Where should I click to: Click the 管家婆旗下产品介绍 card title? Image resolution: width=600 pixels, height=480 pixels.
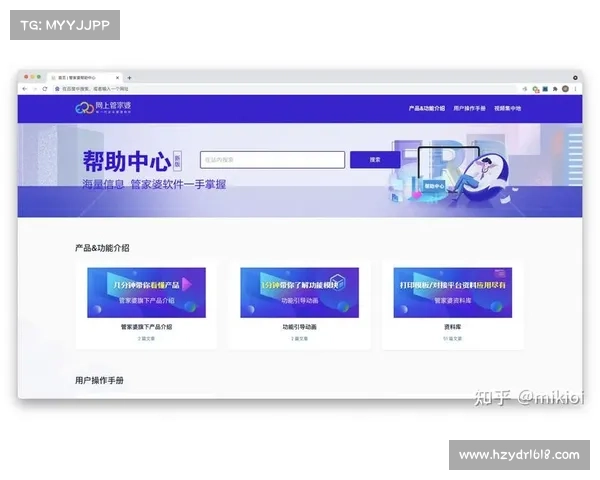(147, 327)
